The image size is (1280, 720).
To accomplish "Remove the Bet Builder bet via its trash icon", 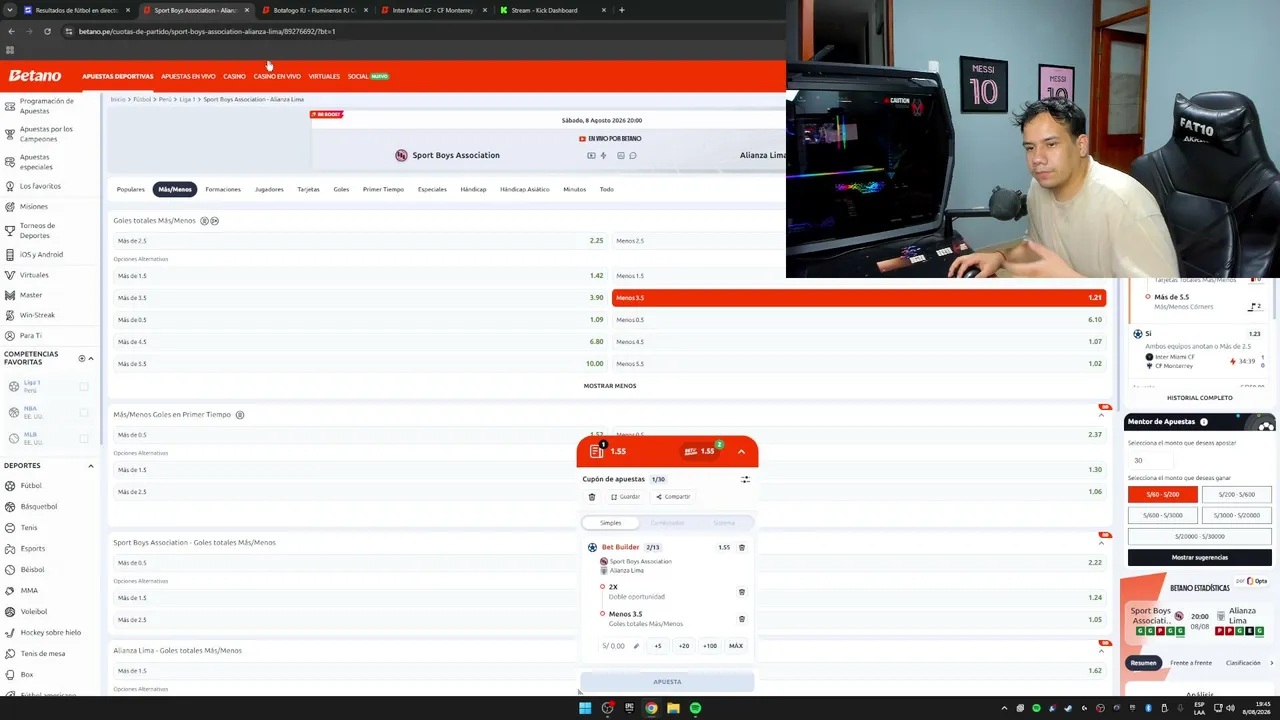I will (x=742, y=547).
